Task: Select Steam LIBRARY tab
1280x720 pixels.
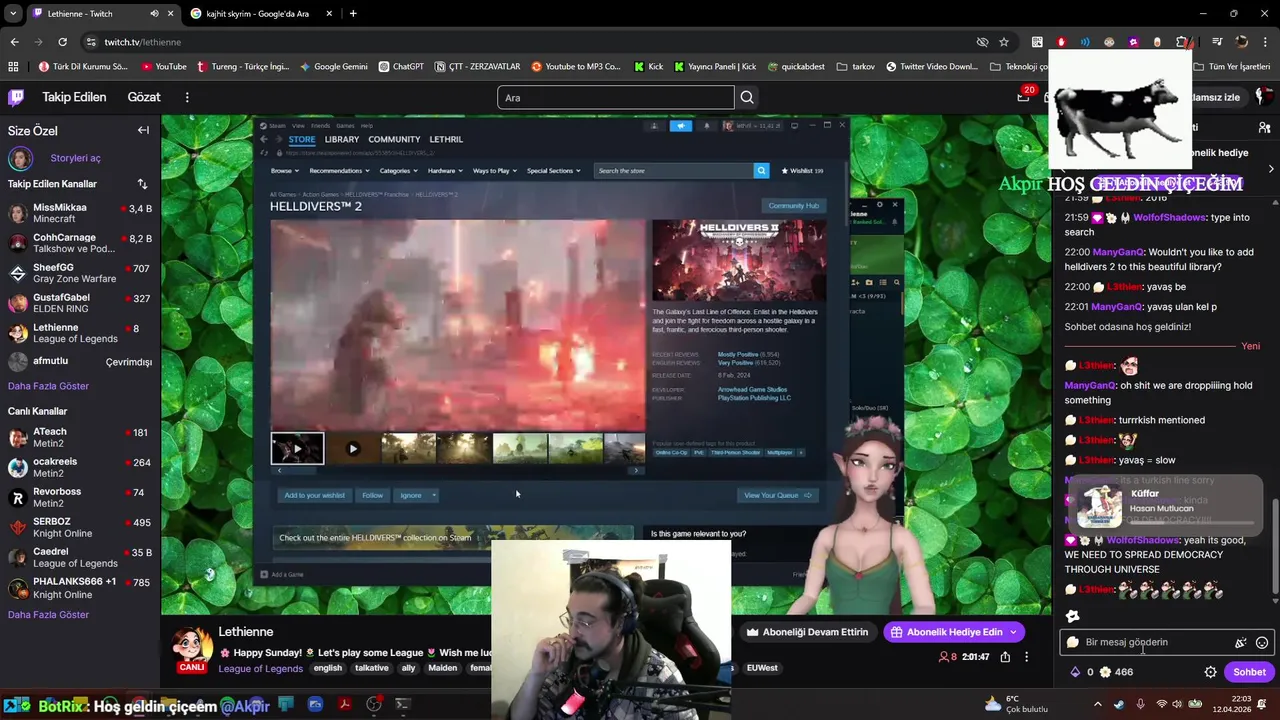Action: pyautogui.click(x=341, y=139)
